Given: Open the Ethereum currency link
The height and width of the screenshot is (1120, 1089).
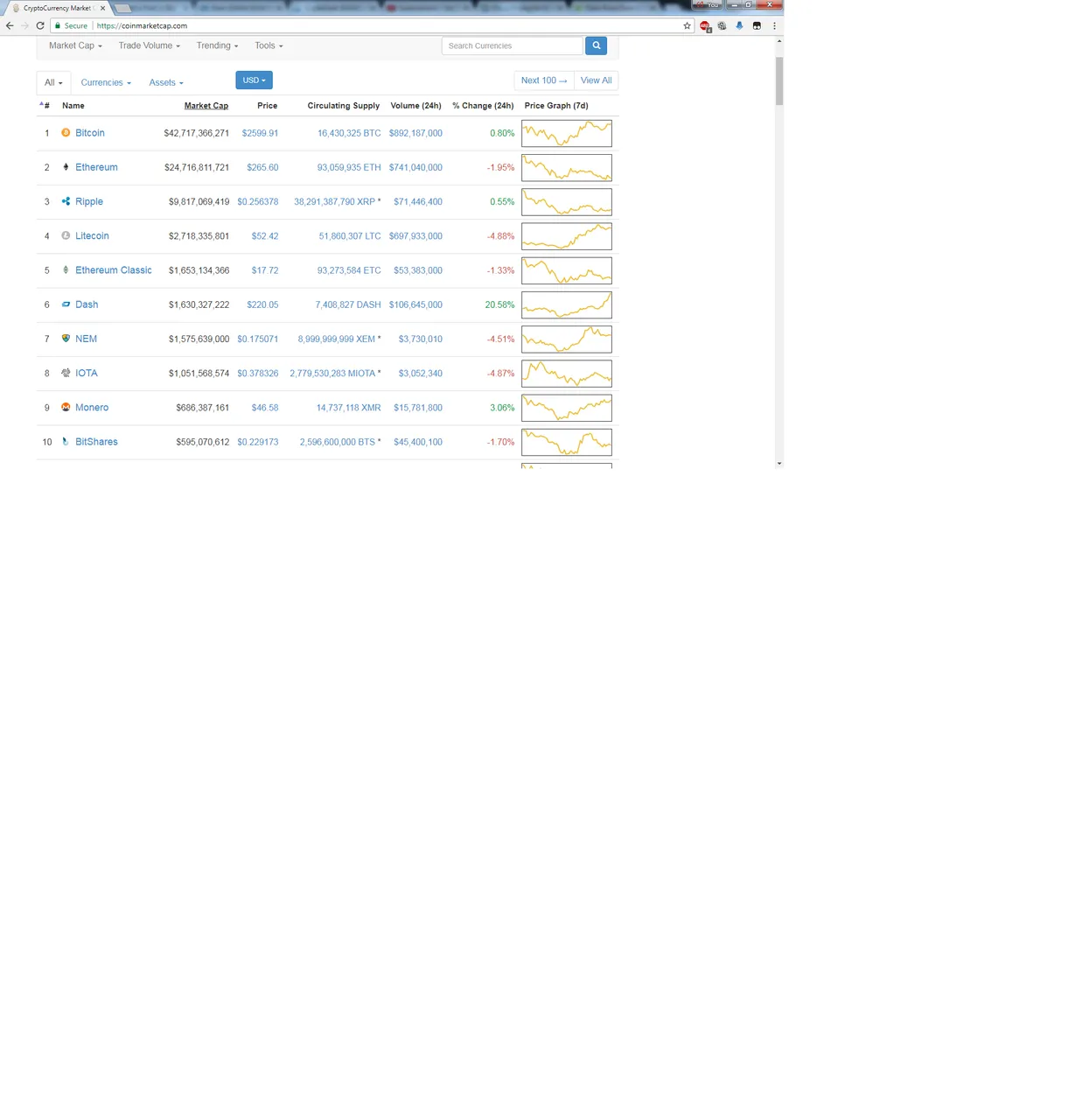Looking at the screenshot, I should (x=96, y=167).
